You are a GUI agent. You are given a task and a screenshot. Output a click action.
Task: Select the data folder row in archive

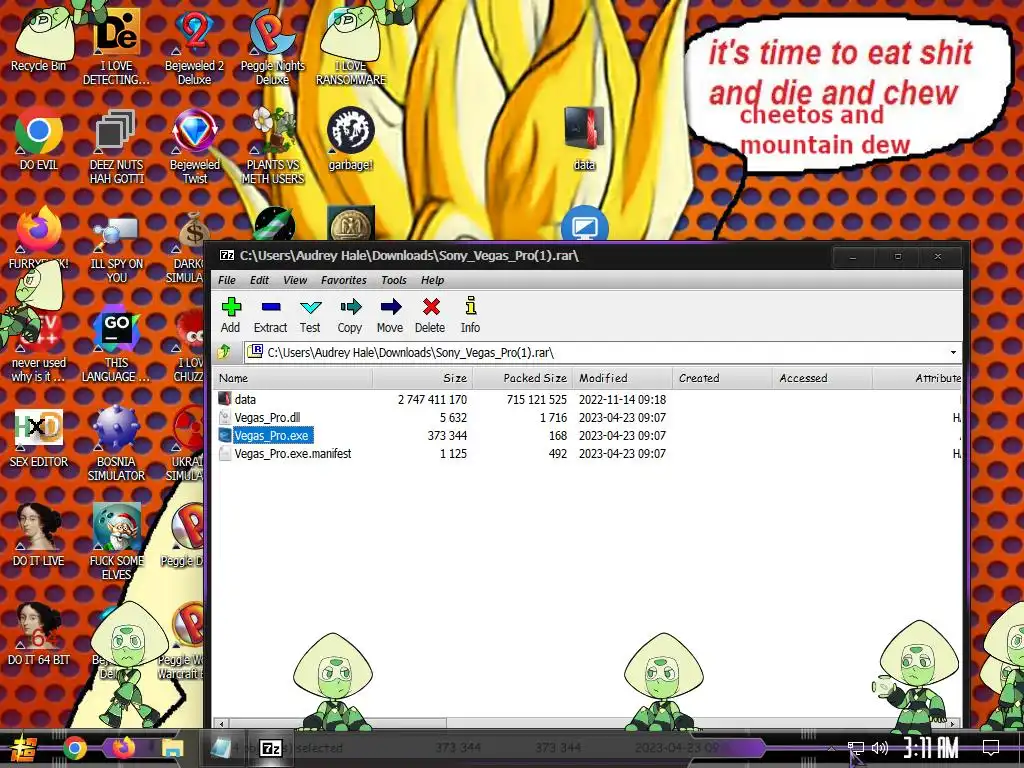click(588, 399)
